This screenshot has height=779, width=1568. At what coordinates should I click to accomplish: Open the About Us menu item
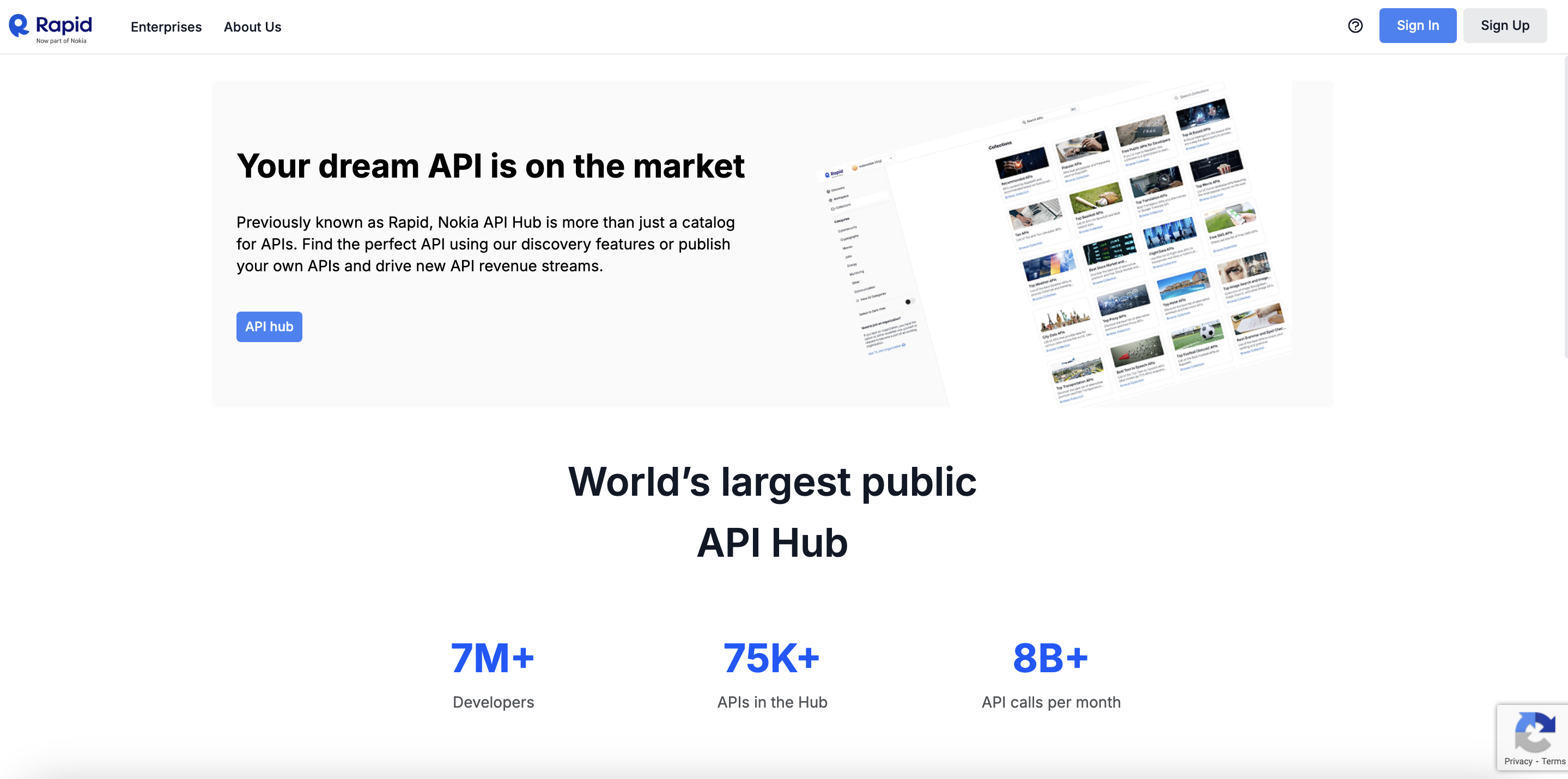click(x=253, y=27)
